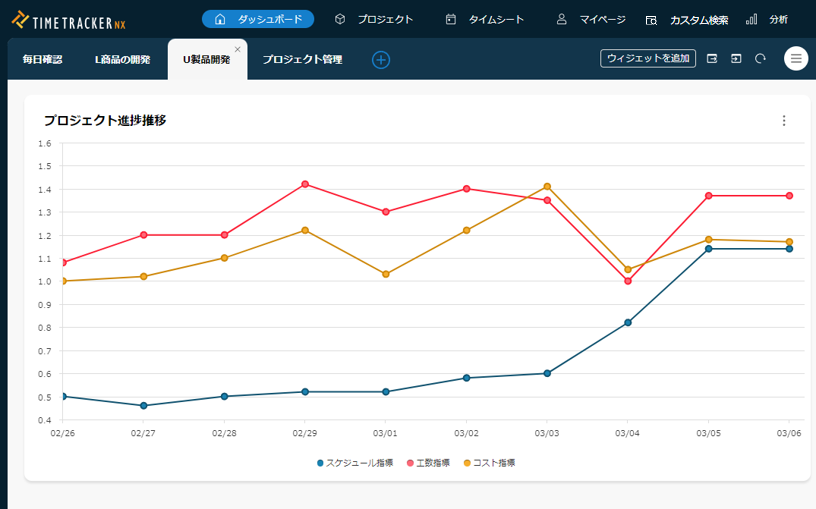Toggle the スケジュール指標 legend series
Image resolution: width=816 pixels, height=509 pixels.
point(355,463)
